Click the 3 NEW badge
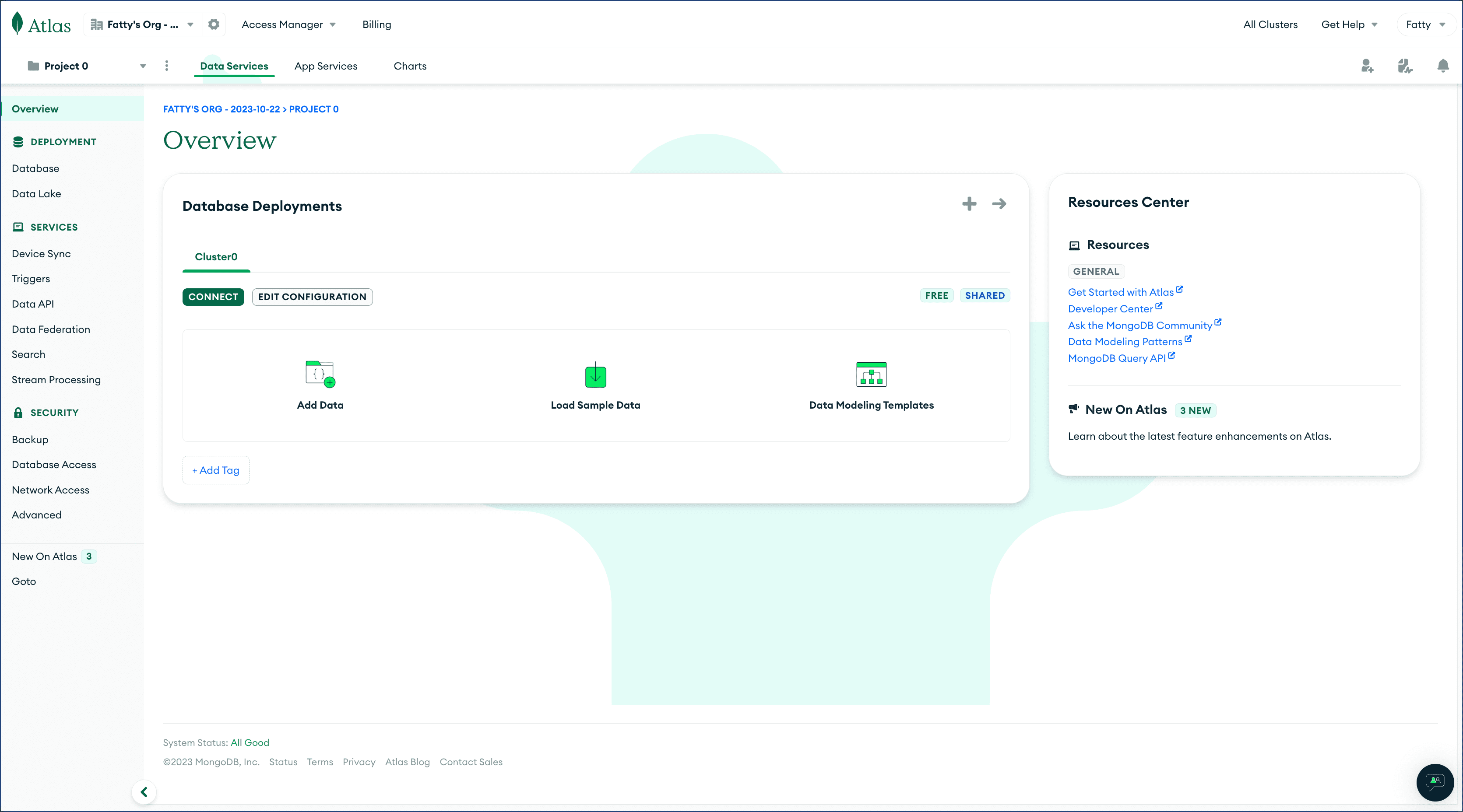 pos(1195,410)
